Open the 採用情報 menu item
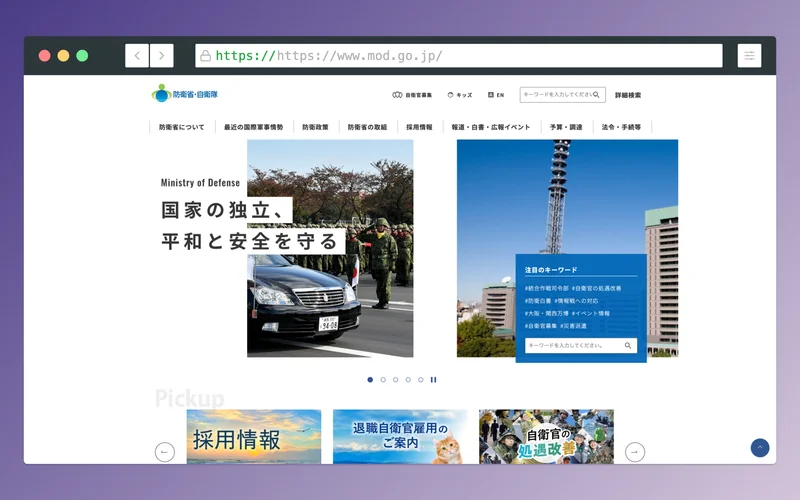Screen dimensions: 800x500 [x=419, y=127]
